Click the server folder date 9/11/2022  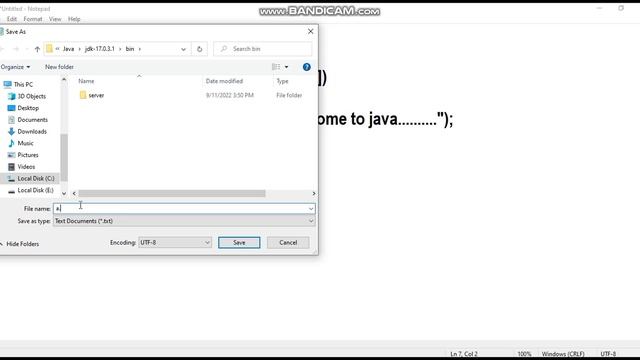pyautogui.click(x=230, y=95)
